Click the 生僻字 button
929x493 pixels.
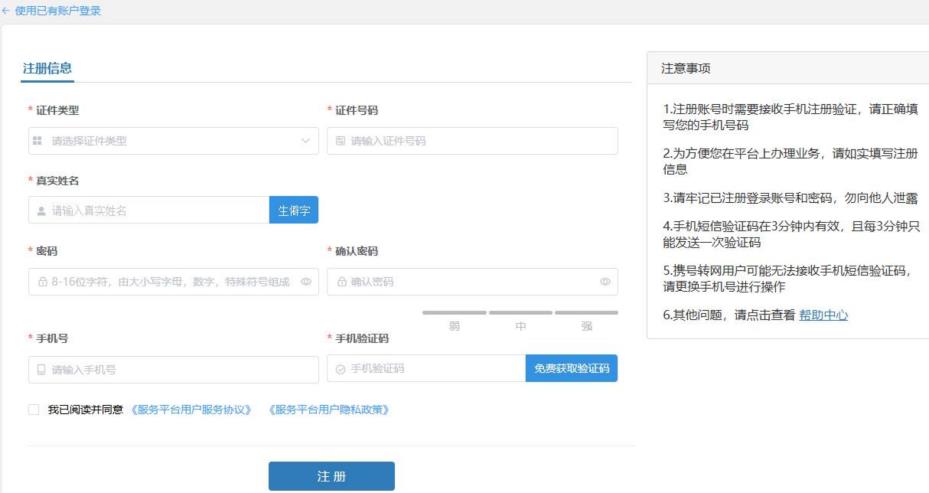click(294, 210)
